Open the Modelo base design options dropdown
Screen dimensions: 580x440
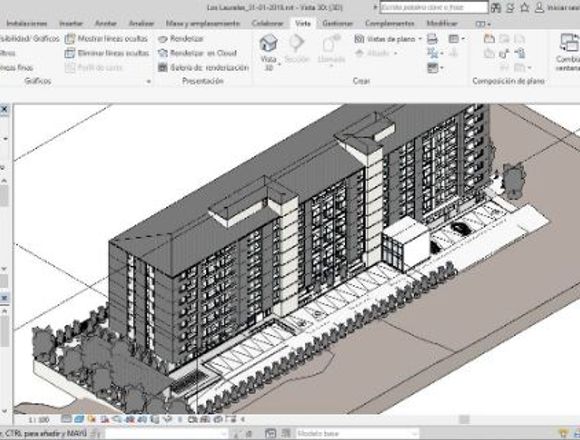[x=358, y=433]
